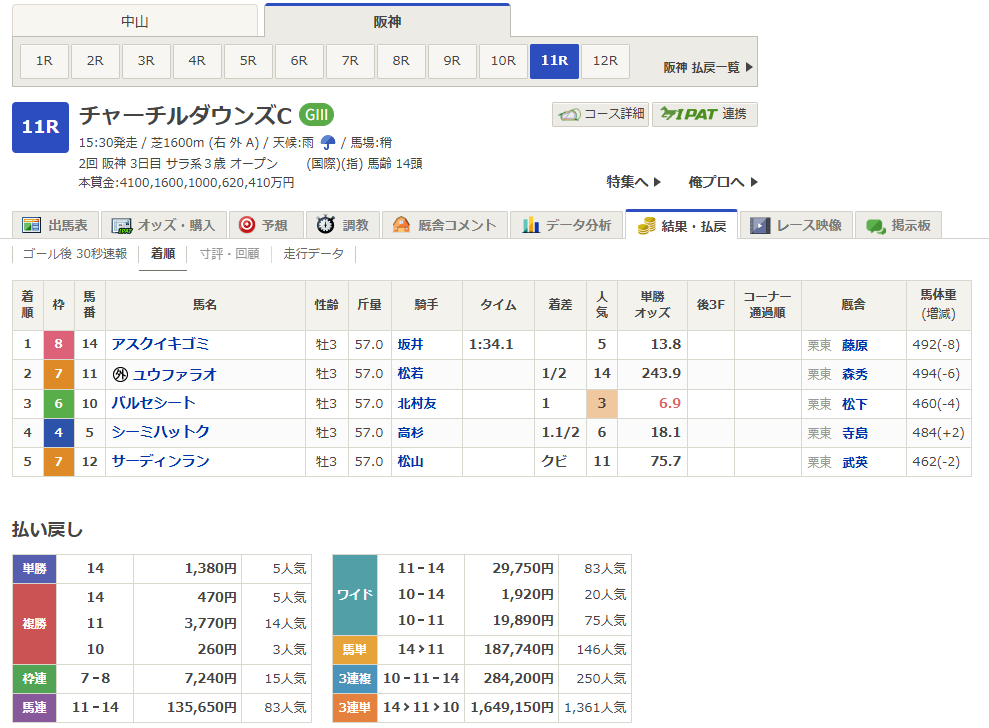Select the 5R race button
The height and width of the screenshot is (728, 989).
(247, 61)
